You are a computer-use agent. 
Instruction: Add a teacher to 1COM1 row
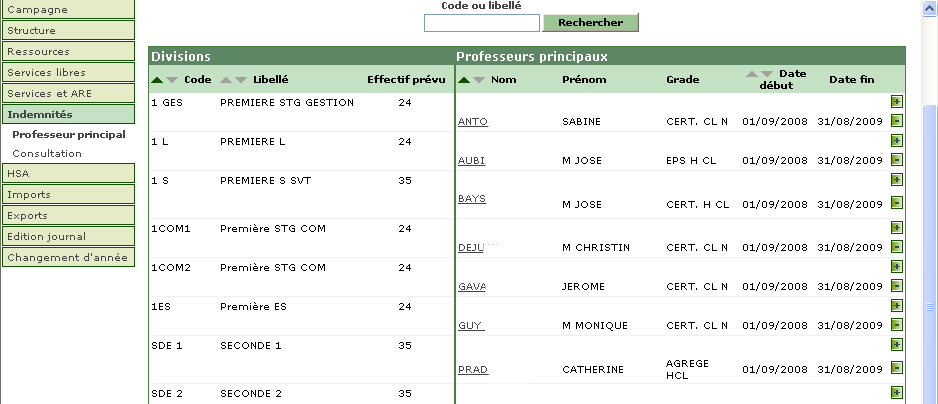[x=896, y=227]
